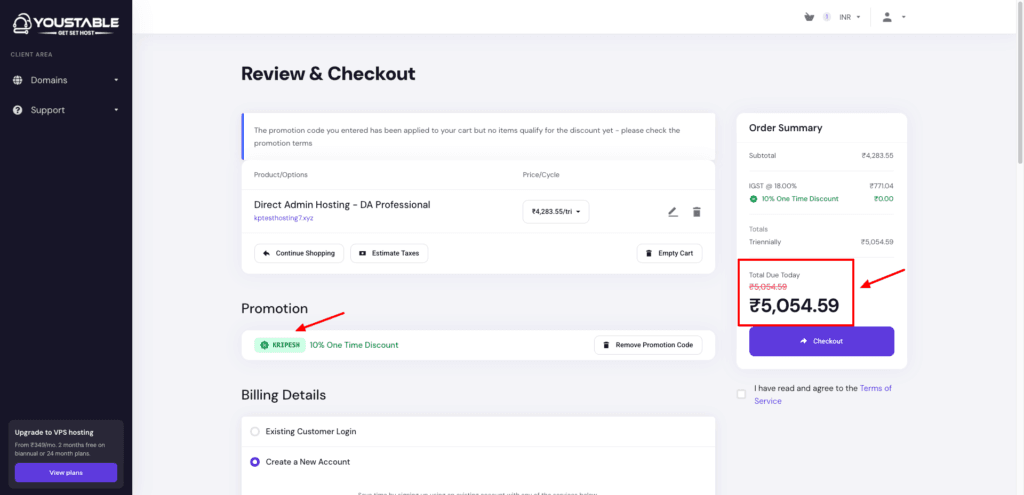Click View plans in VPS banner
Screen dimensions: 1024x495
point(66,473)
